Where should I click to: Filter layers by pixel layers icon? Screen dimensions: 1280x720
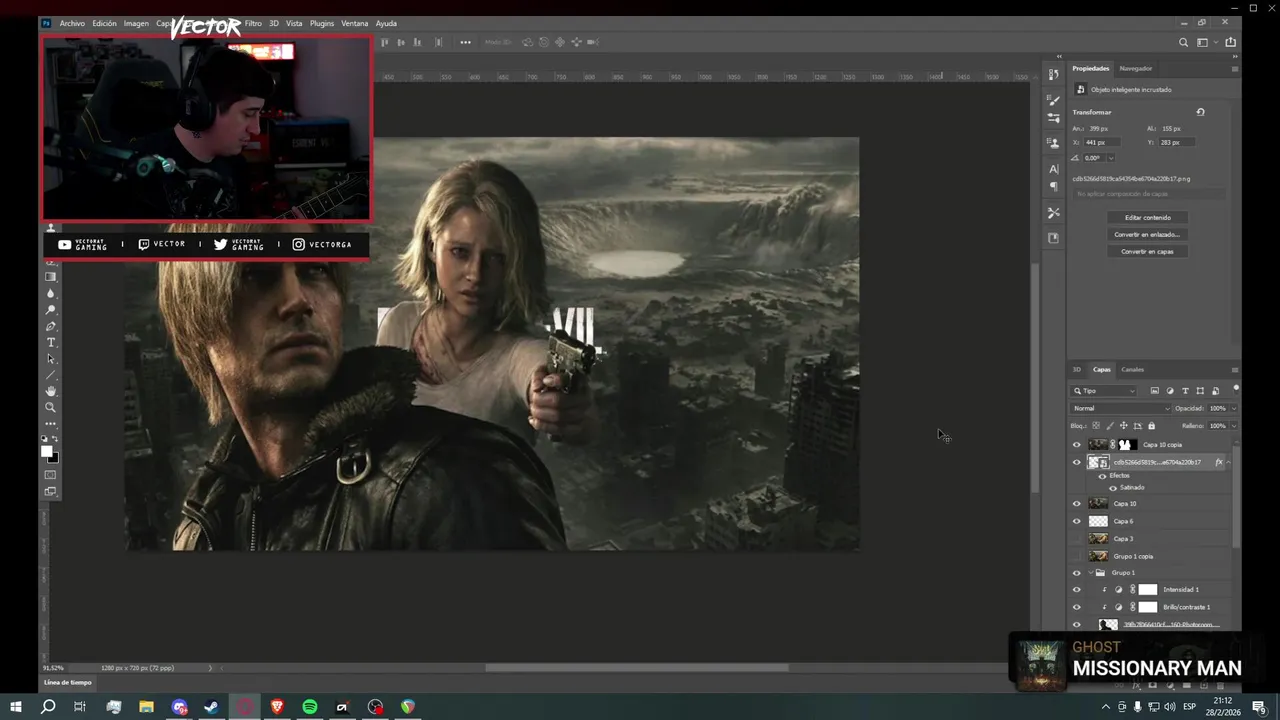tap(1155, 391)
